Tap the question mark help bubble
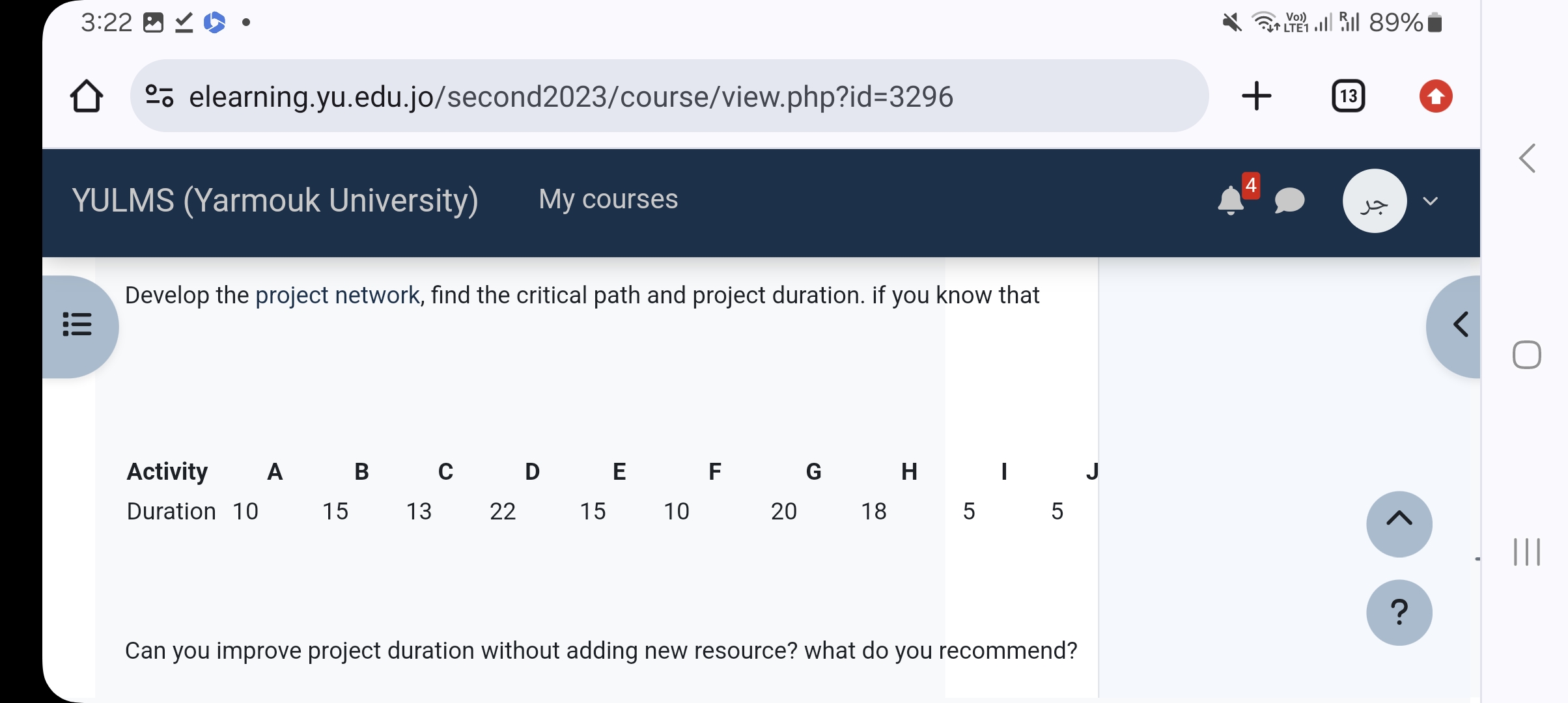 pyautogui.click(x=1399, y=611)
